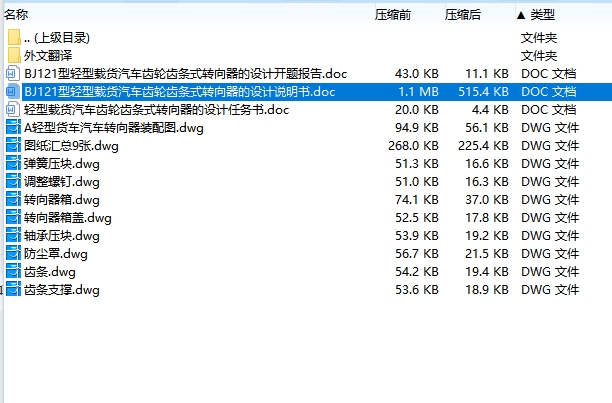The height and width of the screenshot is (403, 612).
Task: Select the file 轻型载货汽车齿轮齿条式转向器的设计任务书.doc
Action: click(157, 110)
